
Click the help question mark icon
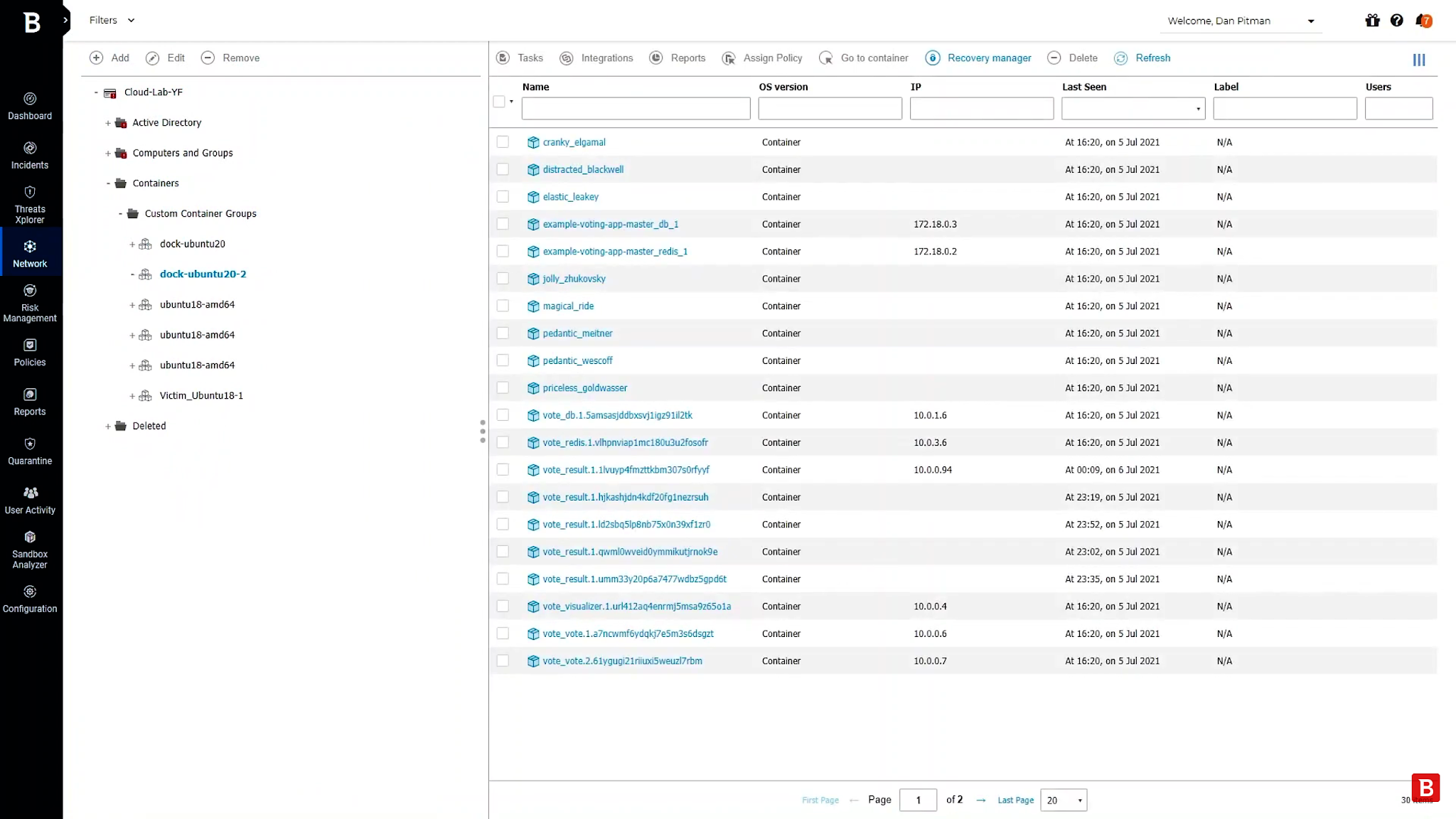point(1396,21)
